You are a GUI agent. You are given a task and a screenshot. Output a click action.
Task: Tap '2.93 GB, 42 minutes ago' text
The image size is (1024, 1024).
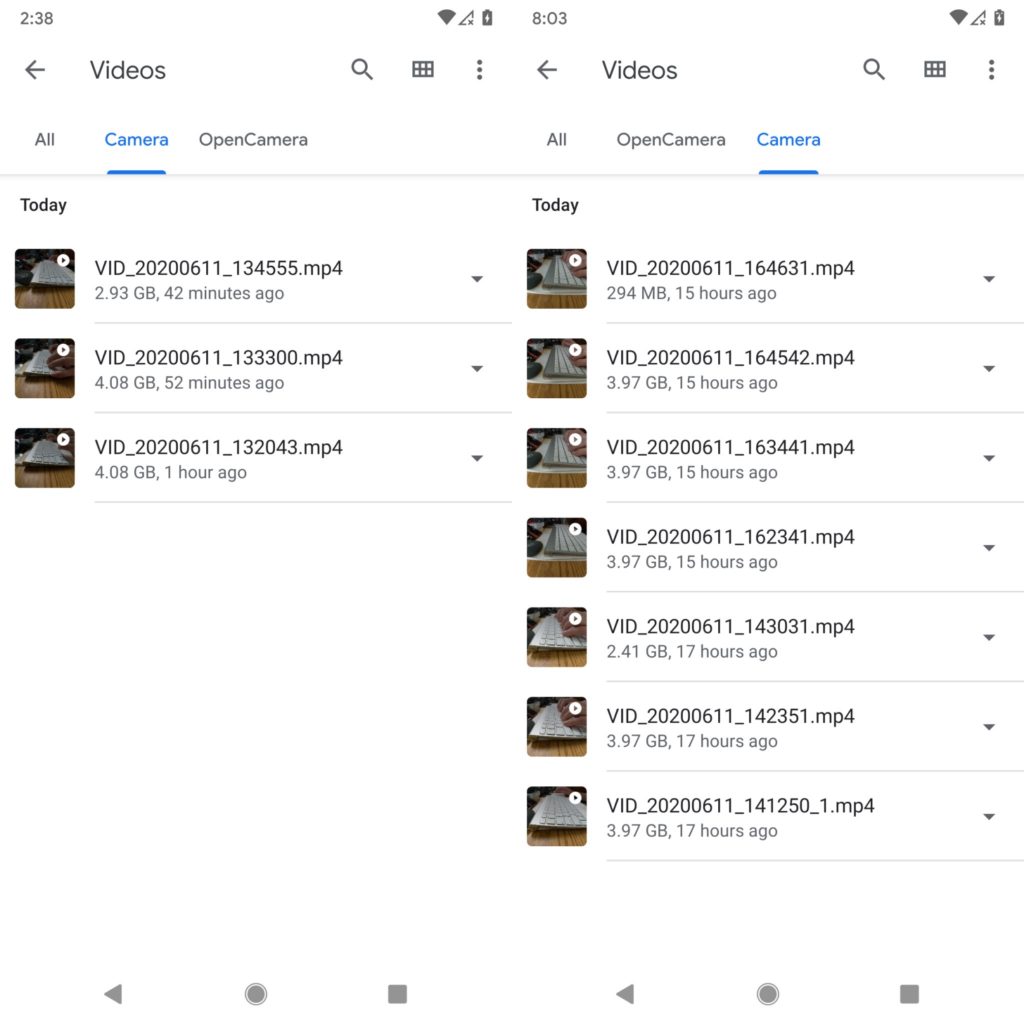[x=189, y=293]
